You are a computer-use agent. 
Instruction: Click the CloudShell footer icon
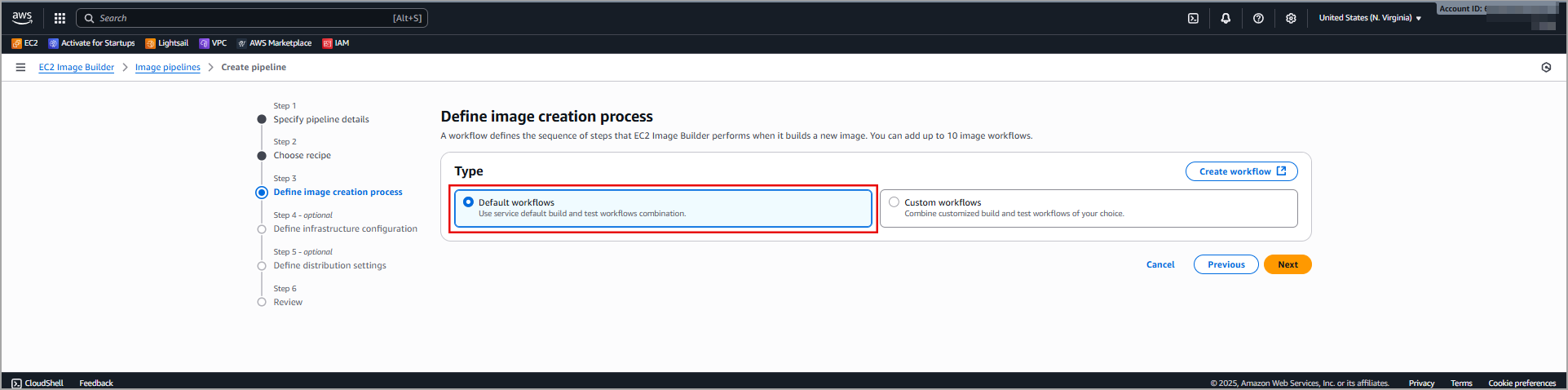16,383
